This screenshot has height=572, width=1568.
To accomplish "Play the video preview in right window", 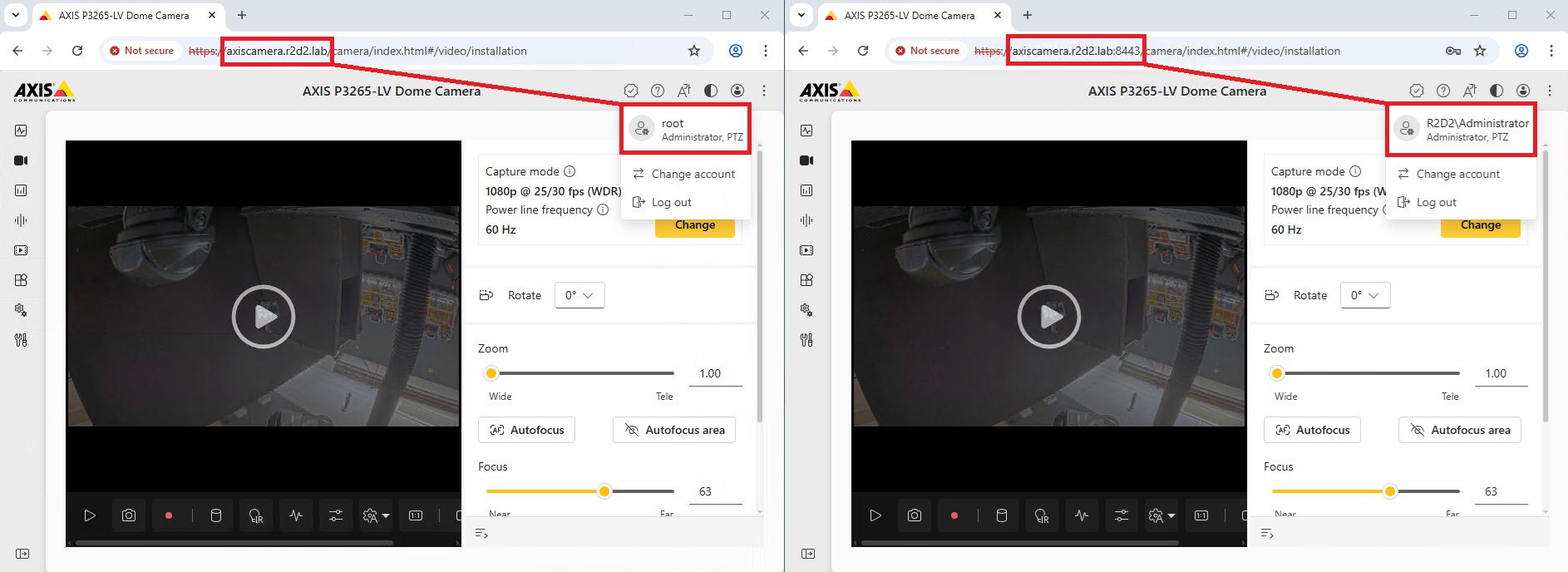I will coord(1048,317).
